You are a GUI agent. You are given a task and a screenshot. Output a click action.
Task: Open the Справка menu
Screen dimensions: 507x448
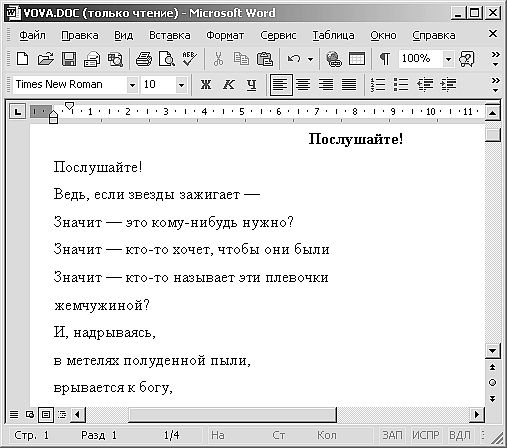pos(434,35)
